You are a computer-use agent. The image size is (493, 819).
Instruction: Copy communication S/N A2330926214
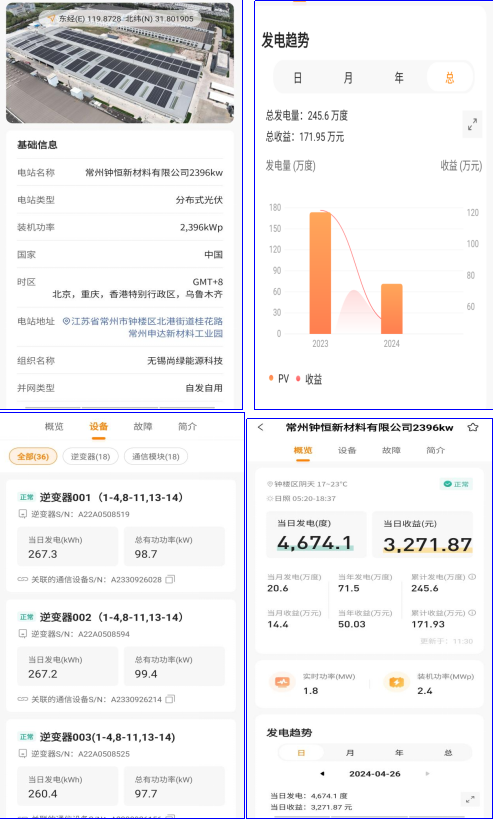pyautogui.click(x=170, y=699)
